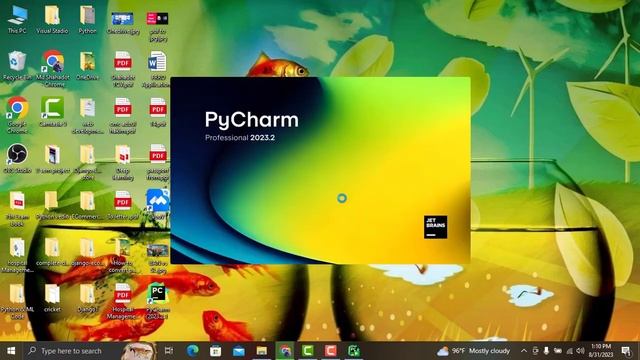Open the Mail app from taskbar

pos(239,351)
